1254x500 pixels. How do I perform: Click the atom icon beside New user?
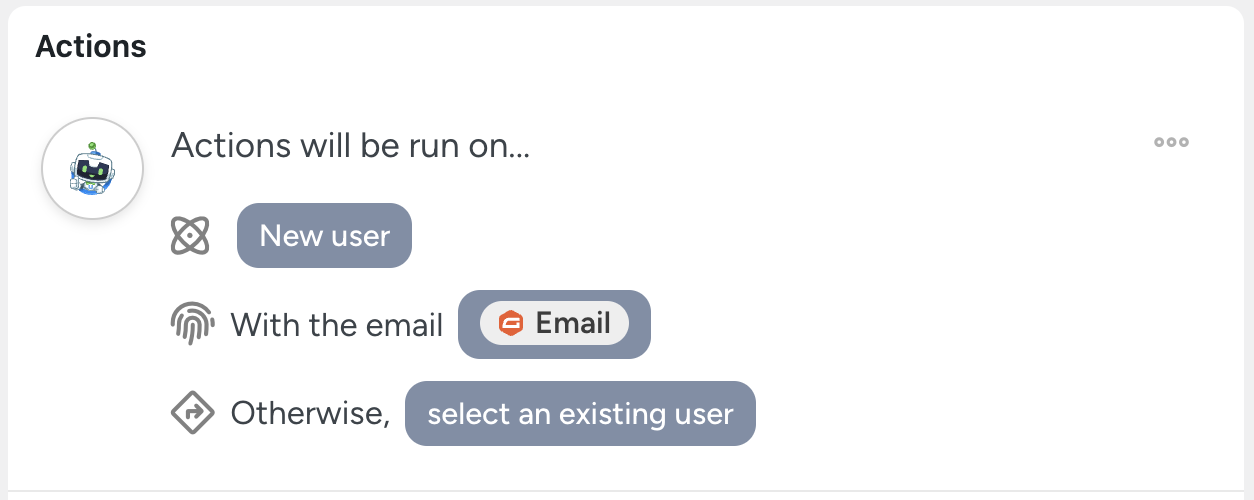pyautogui.click(x=190, y=236)
